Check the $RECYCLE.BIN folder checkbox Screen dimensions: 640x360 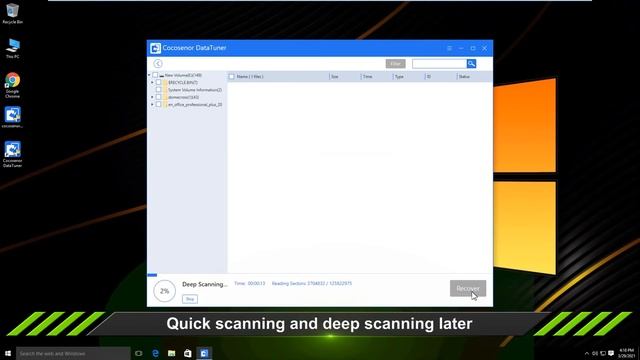point(158,82)
